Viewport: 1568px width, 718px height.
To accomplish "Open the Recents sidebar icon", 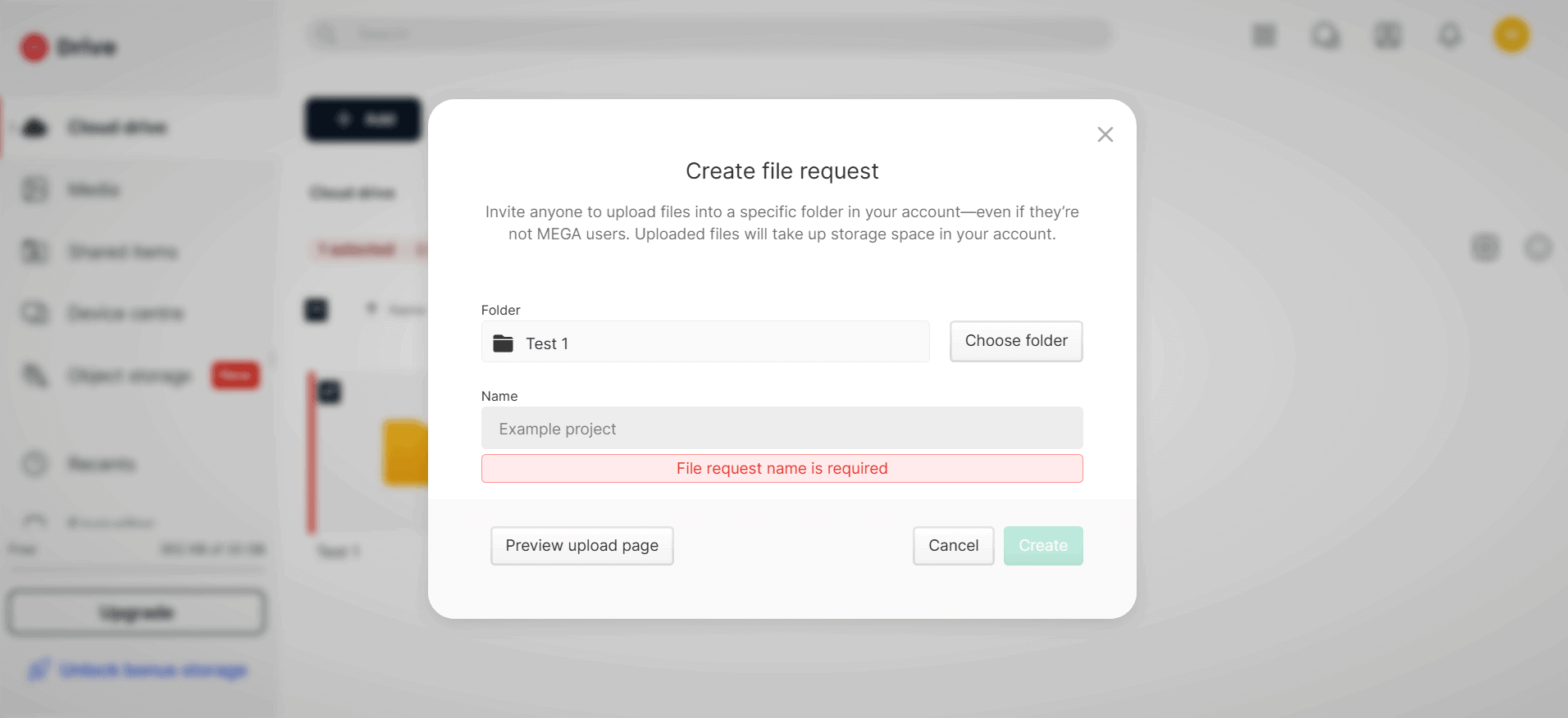I will tap(34, 464).
